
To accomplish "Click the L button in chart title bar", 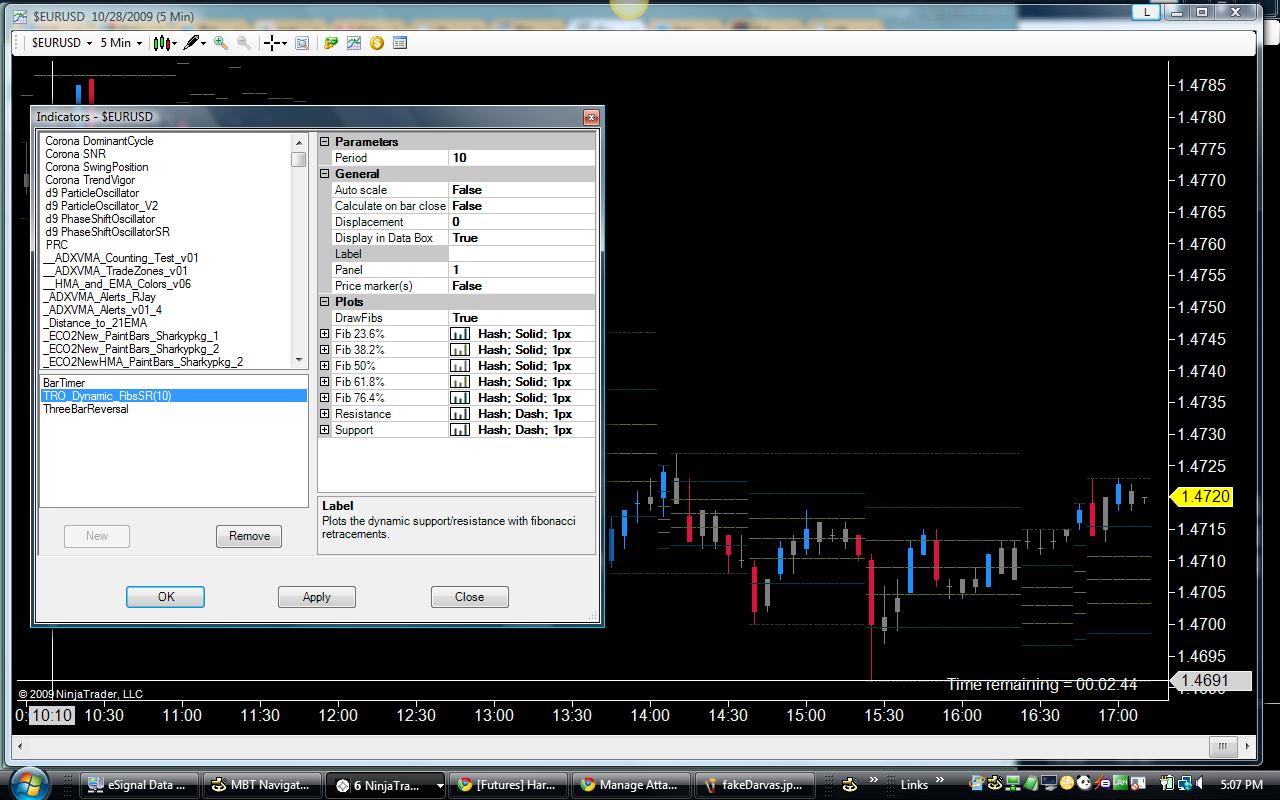I will point(1146,12).
